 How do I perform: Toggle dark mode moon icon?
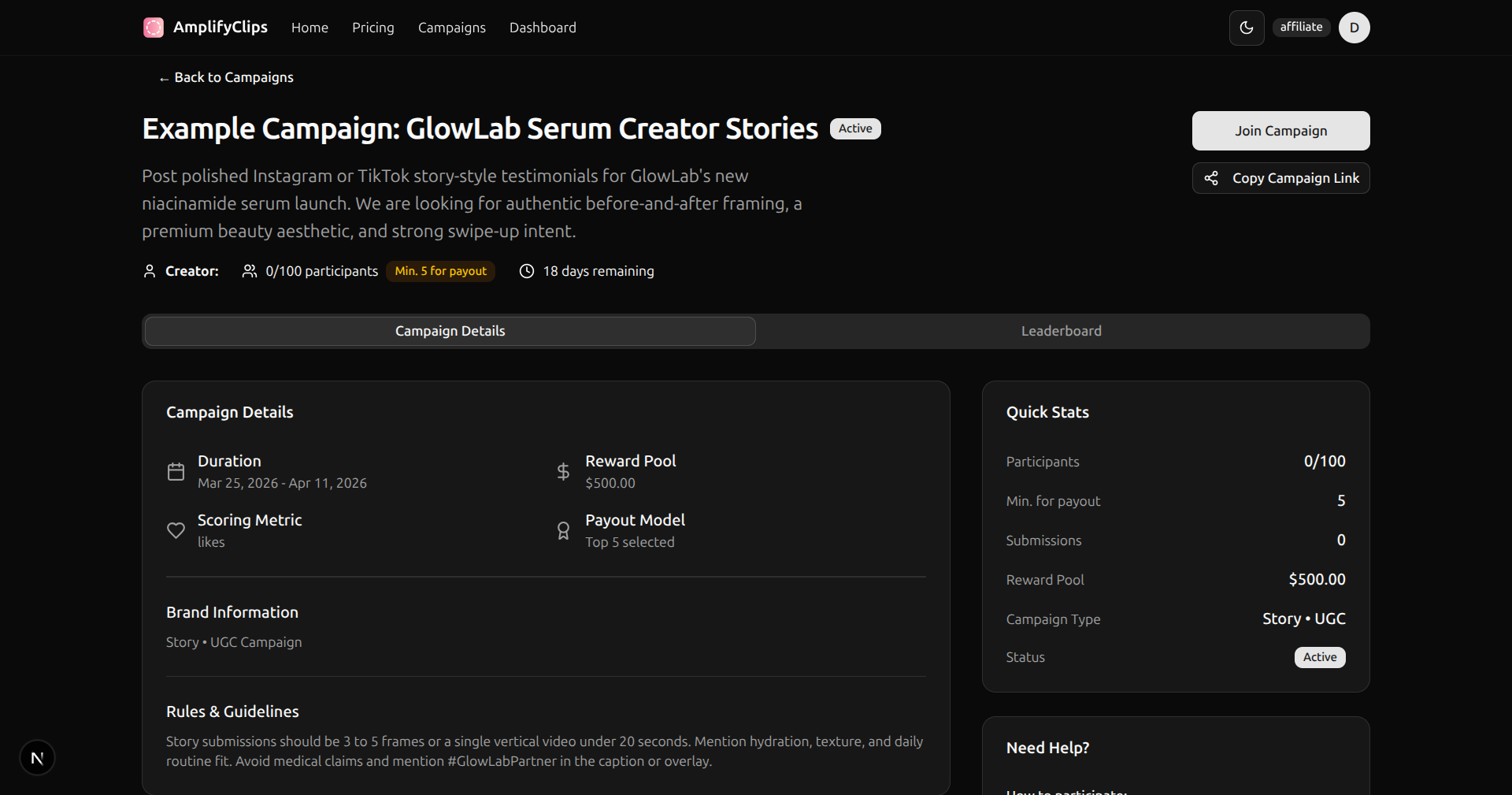pos(1247,28)
